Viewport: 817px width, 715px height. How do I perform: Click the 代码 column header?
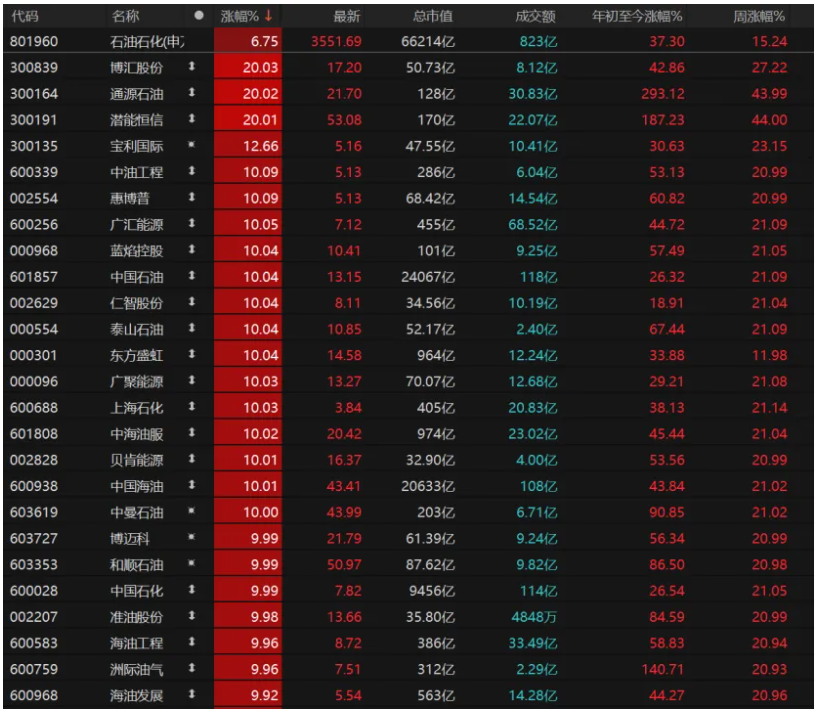[25, 16]
